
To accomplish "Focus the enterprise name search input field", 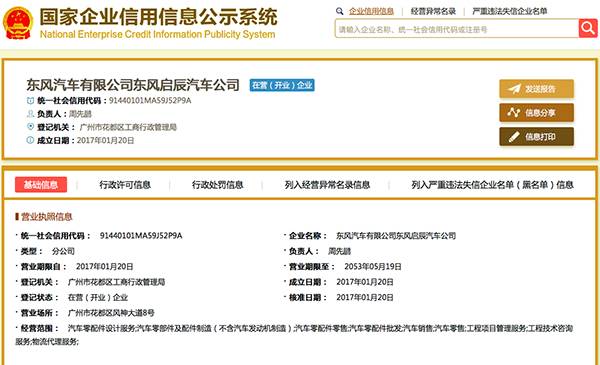I will click(457, 29).
